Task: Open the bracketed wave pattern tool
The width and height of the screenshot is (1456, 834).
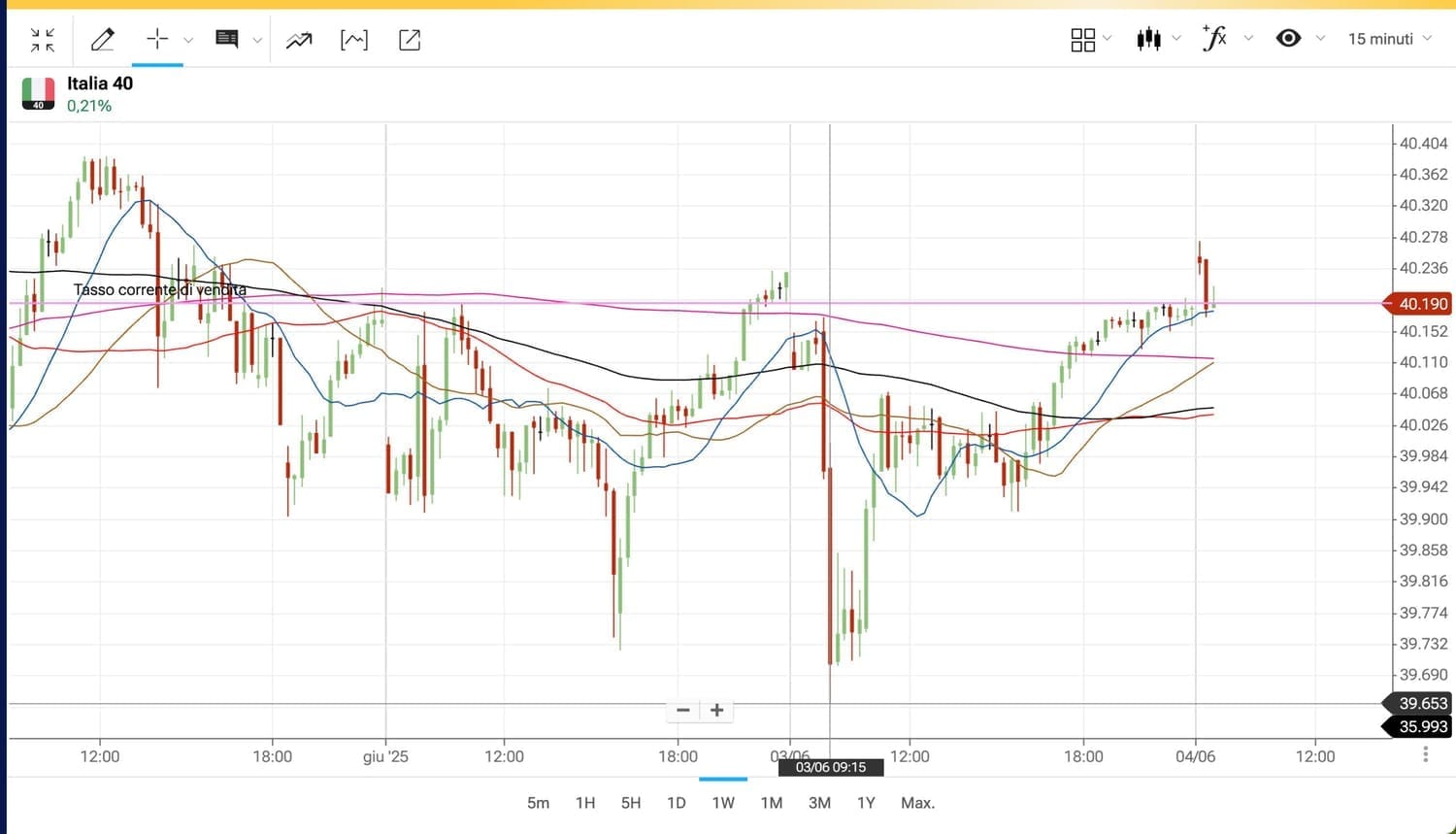Action: pos(354,40)
